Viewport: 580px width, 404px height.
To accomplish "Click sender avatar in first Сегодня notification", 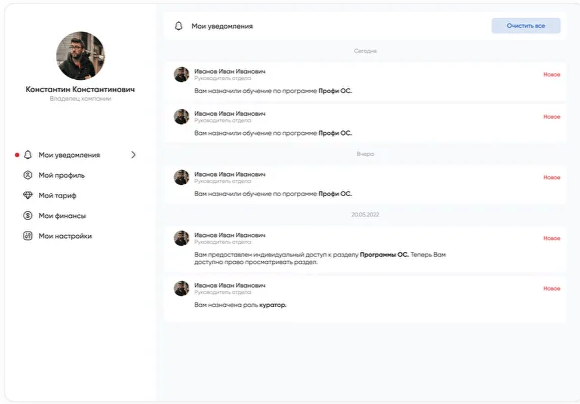I will [182, 74].
